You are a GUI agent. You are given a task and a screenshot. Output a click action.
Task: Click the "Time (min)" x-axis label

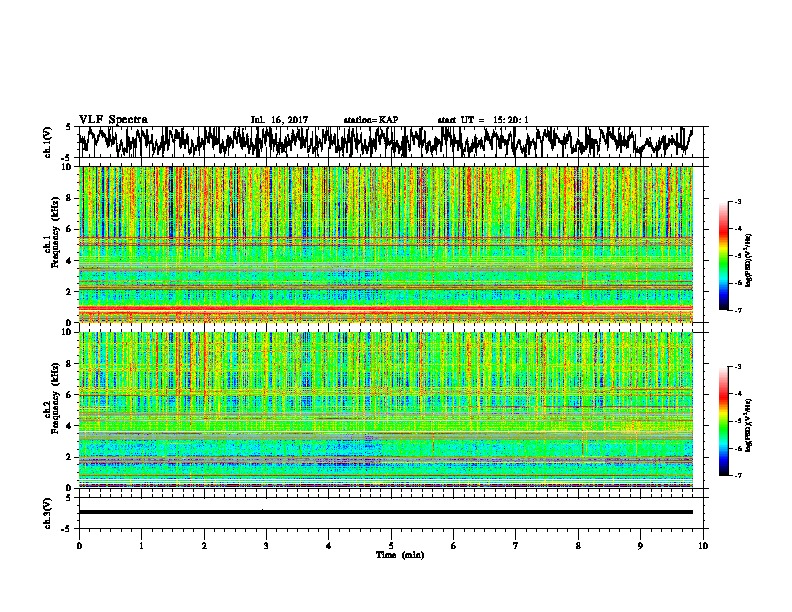(400, 555)
